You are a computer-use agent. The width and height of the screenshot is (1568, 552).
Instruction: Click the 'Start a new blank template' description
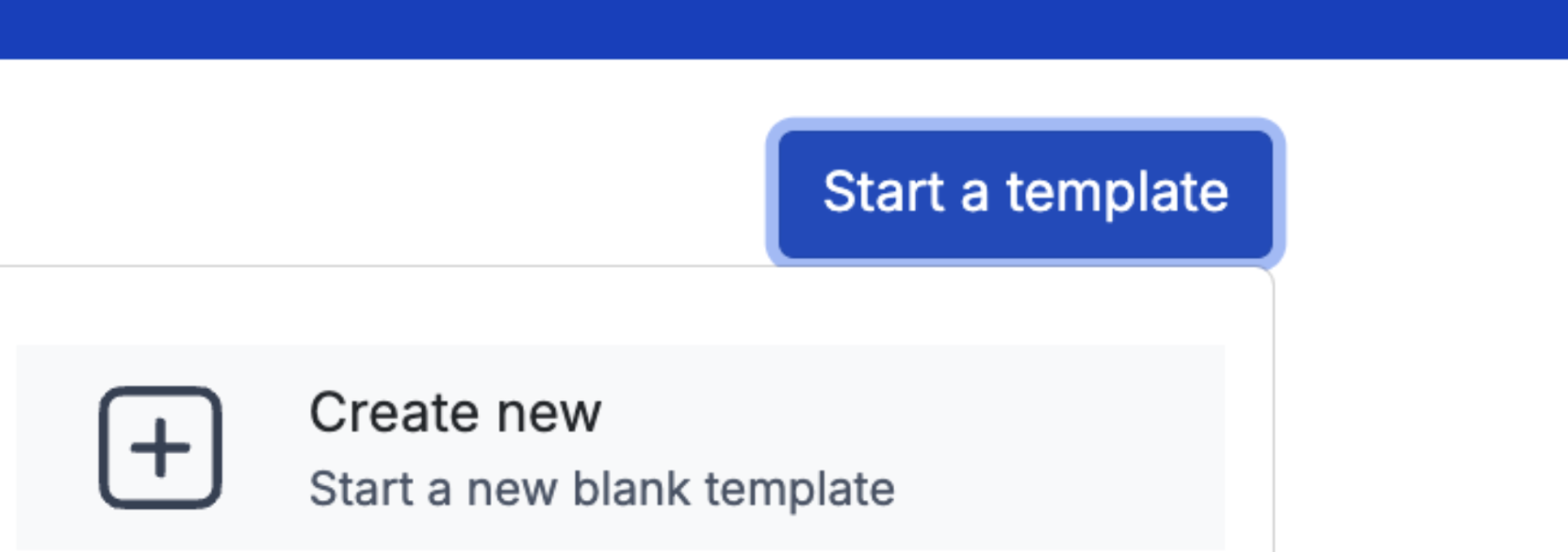(601, 490)
